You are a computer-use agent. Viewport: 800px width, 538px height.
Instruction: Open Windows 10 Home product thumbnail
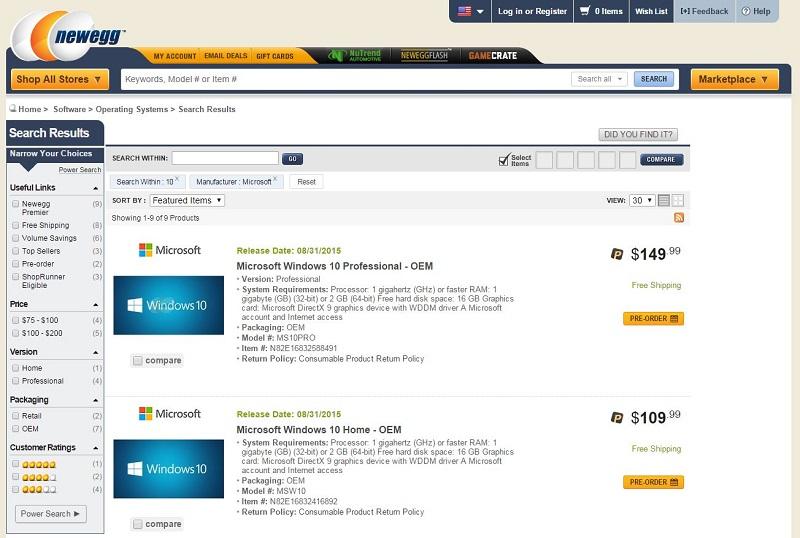[x=168, y=469]
